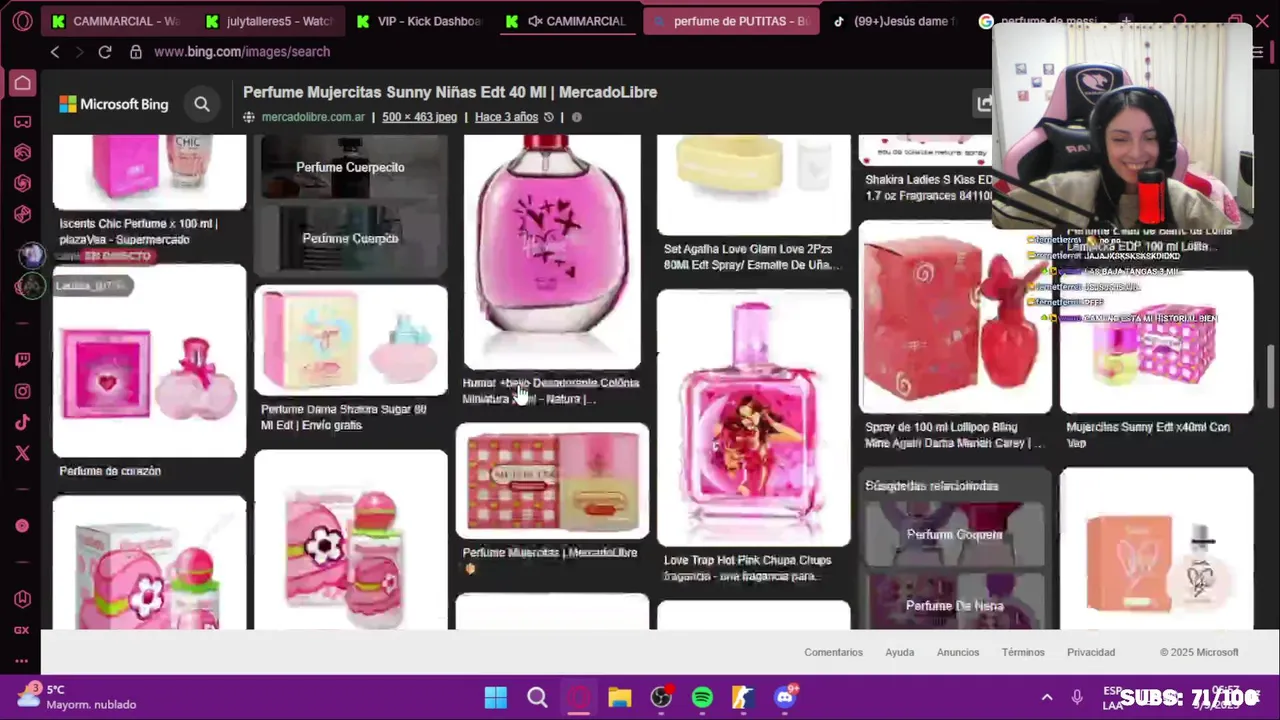Open mercadolibre.com.ar source link
The width and height of the screenshot is (1280, 720).
click(x=313, y=117)
